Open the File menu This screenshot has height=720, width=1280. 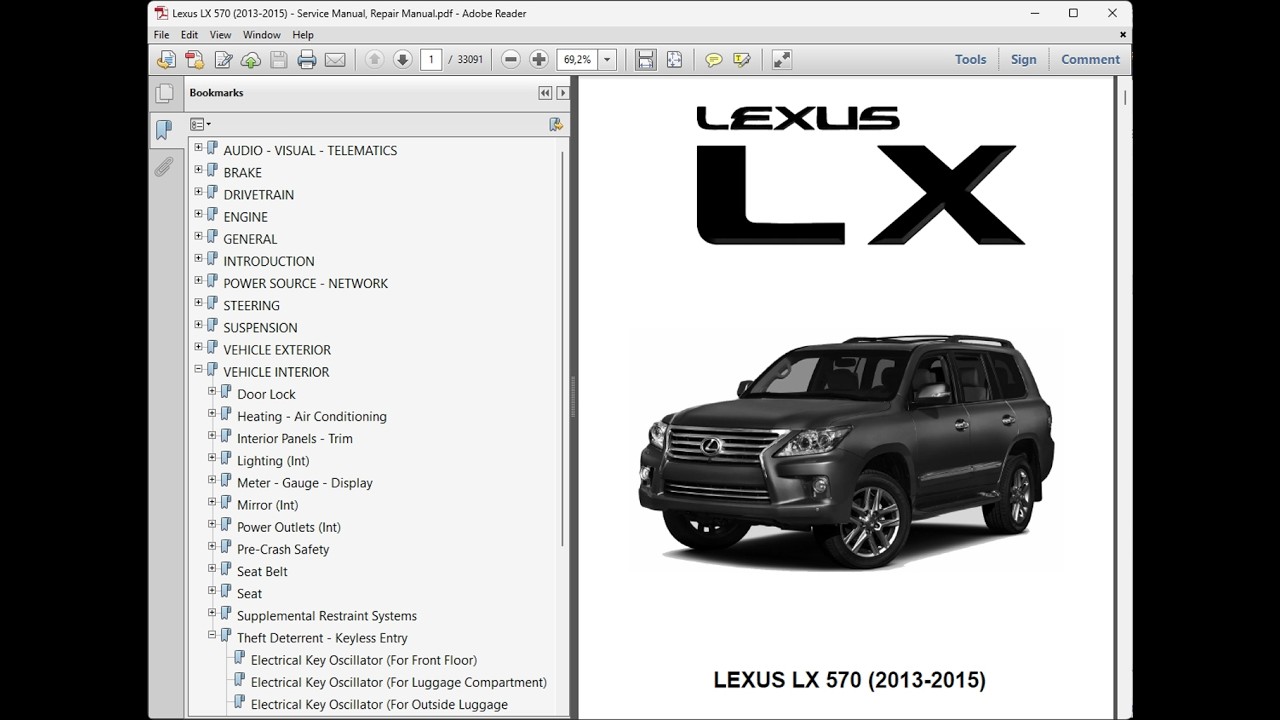point(161,35)
